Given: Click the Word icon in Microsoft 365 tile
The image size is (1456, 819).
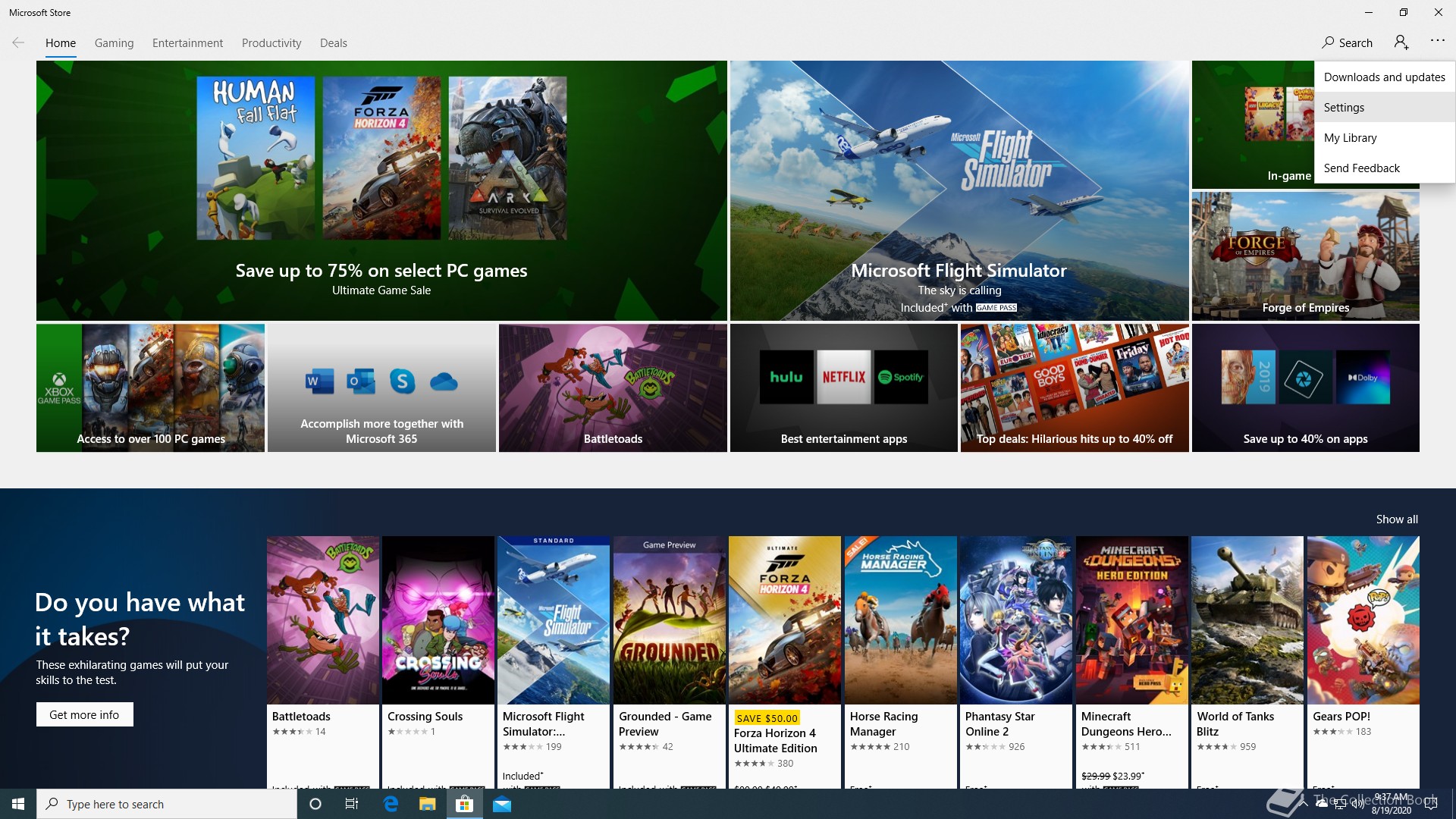Looking at the screenshot, I should (x=319, y=381).
